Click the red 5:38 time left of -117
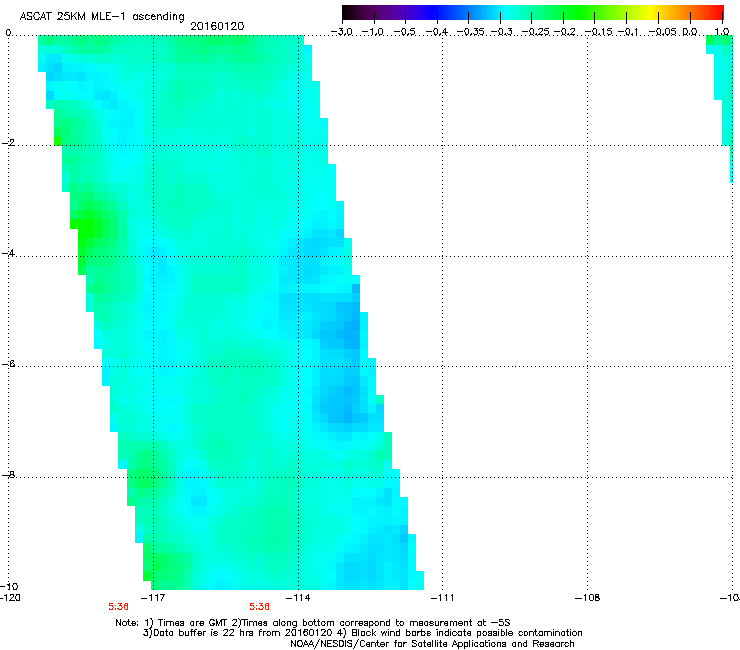 pyautogui.click(x=118, y=607)
